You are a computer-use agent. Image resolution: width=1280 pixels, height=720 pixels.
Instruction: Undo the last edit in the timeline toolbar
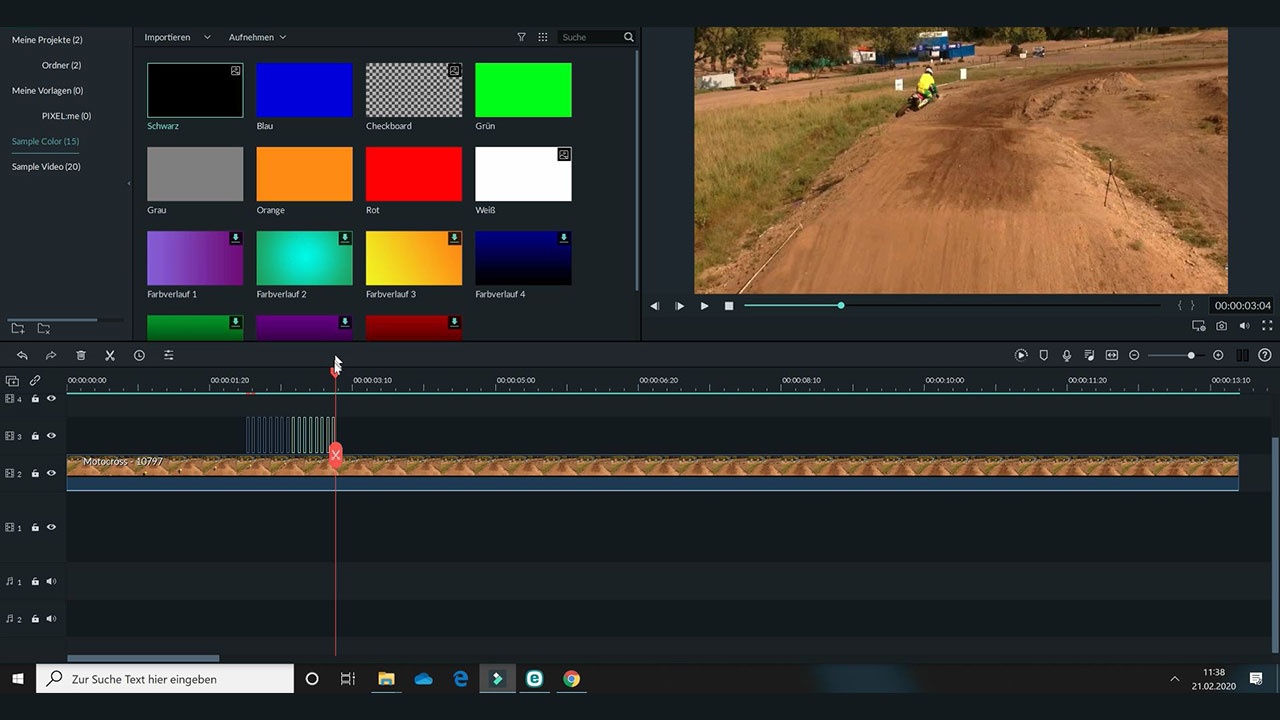tap(22, 355)
